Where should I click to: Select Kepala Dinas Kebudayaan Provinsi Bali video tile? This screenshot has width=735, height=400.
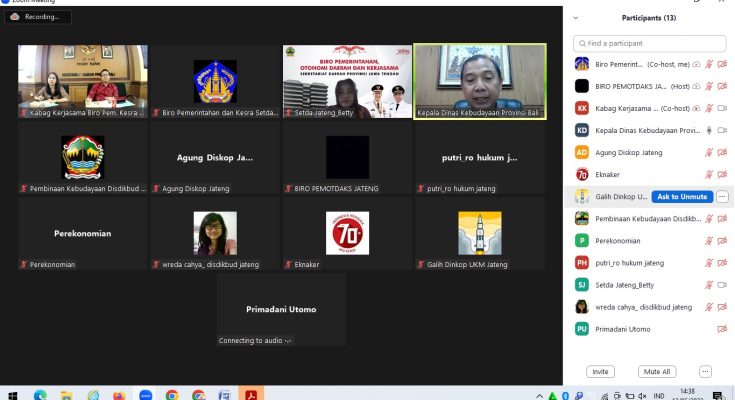pyautogui.click(x=479, y=81)
